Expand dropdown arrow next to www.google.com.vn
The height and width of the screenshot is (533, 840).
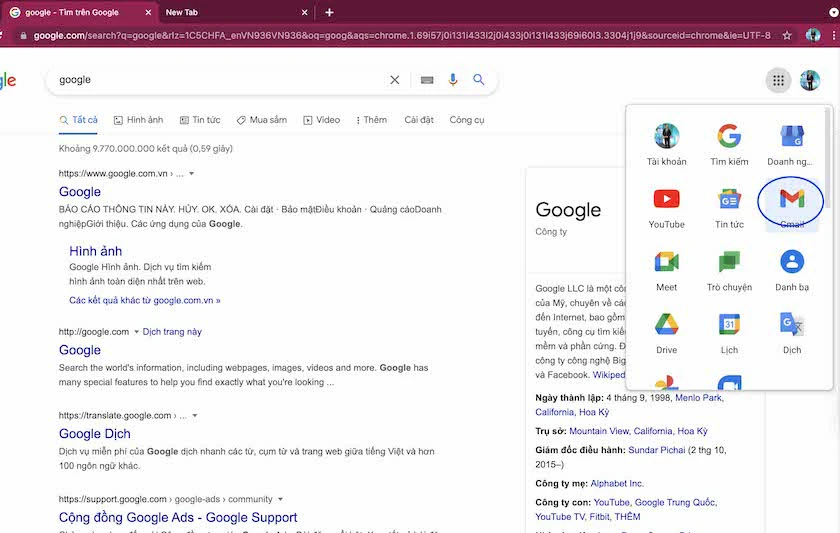coord(191,174)
